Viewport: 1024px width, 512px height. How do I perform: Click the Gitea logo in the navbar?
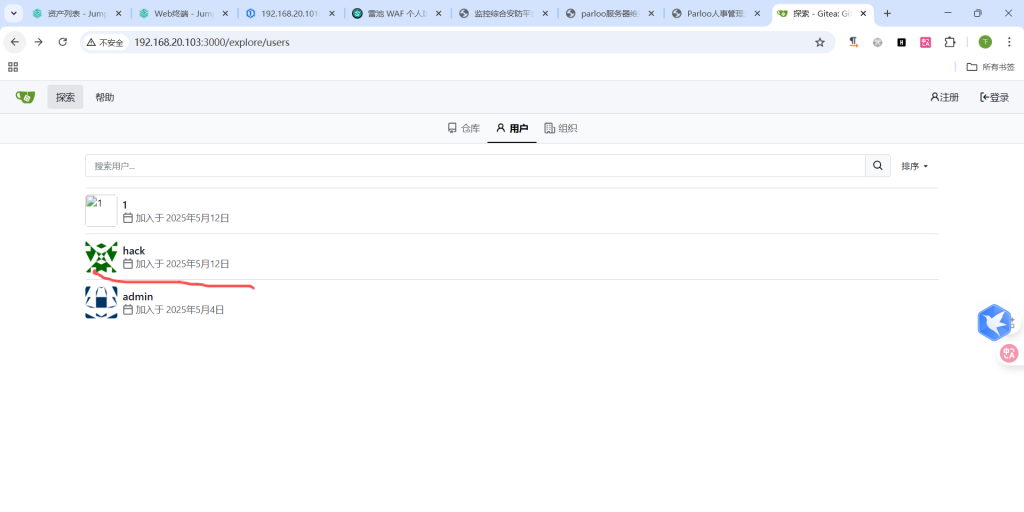pyautogui.click(x=25, y=97)
